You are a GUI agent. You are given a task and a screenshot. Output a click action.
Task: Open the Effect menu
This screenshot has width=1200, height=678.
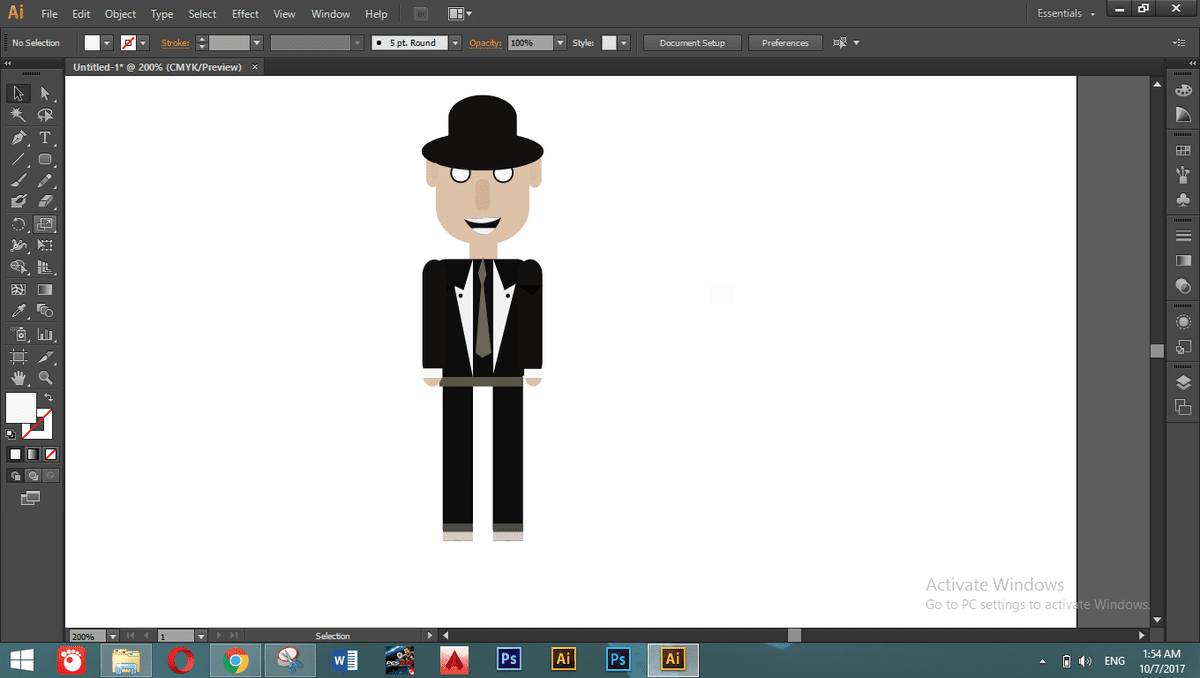click(245, 14)
